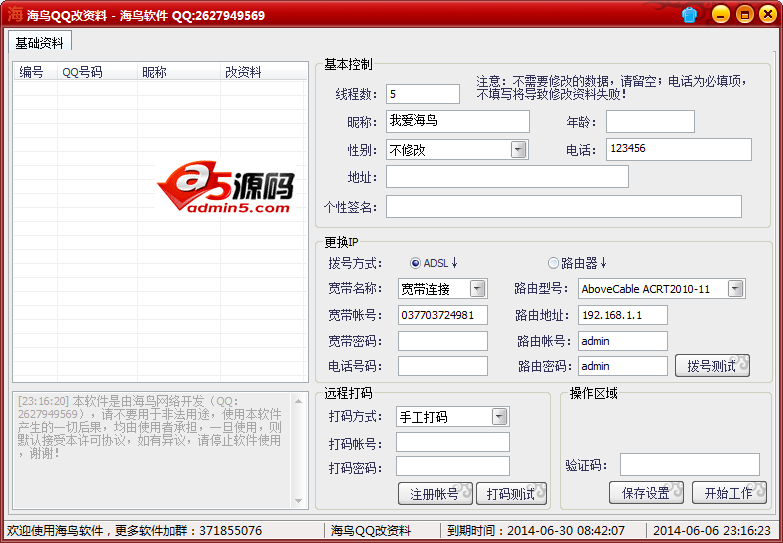Image resolution: width=783 pixels, height=543 pixels.
Task: Click the 年龄 input field
Action: pos(650,121)
